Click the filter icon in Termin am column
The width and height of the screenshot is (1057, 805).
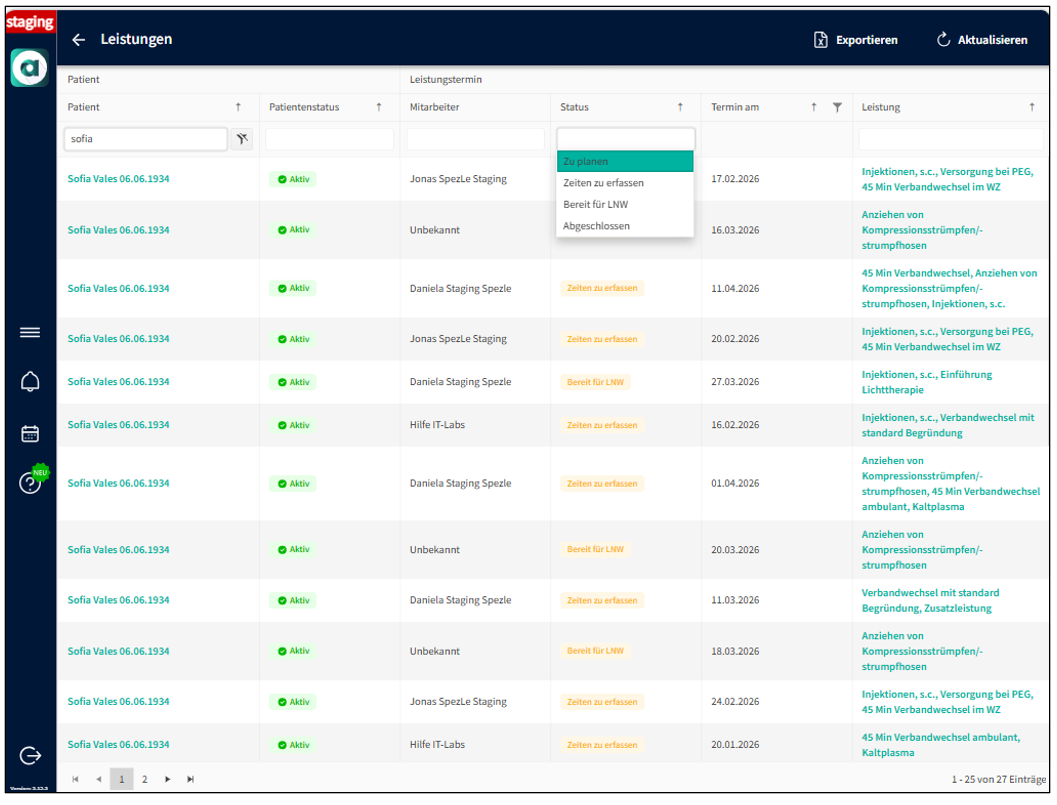pyautogui.click(x=837, y=107)
